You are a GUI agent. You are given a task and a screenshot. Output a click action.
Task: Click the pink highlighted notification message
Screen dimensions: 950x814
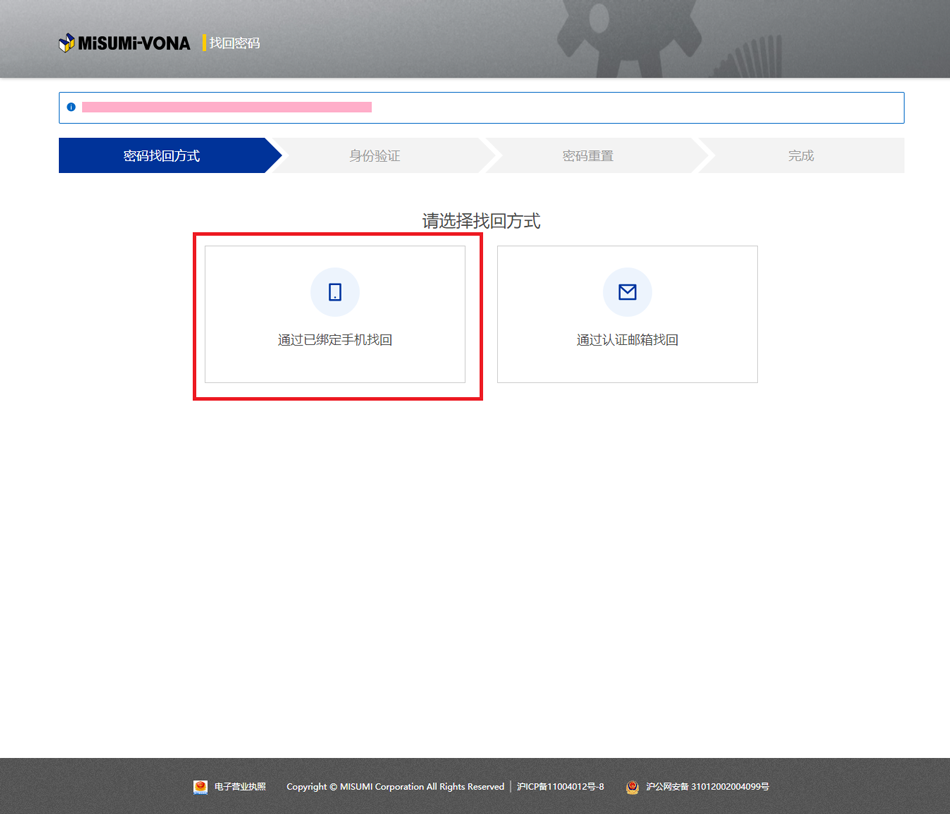pyautogui.click(x=227, y=107)
